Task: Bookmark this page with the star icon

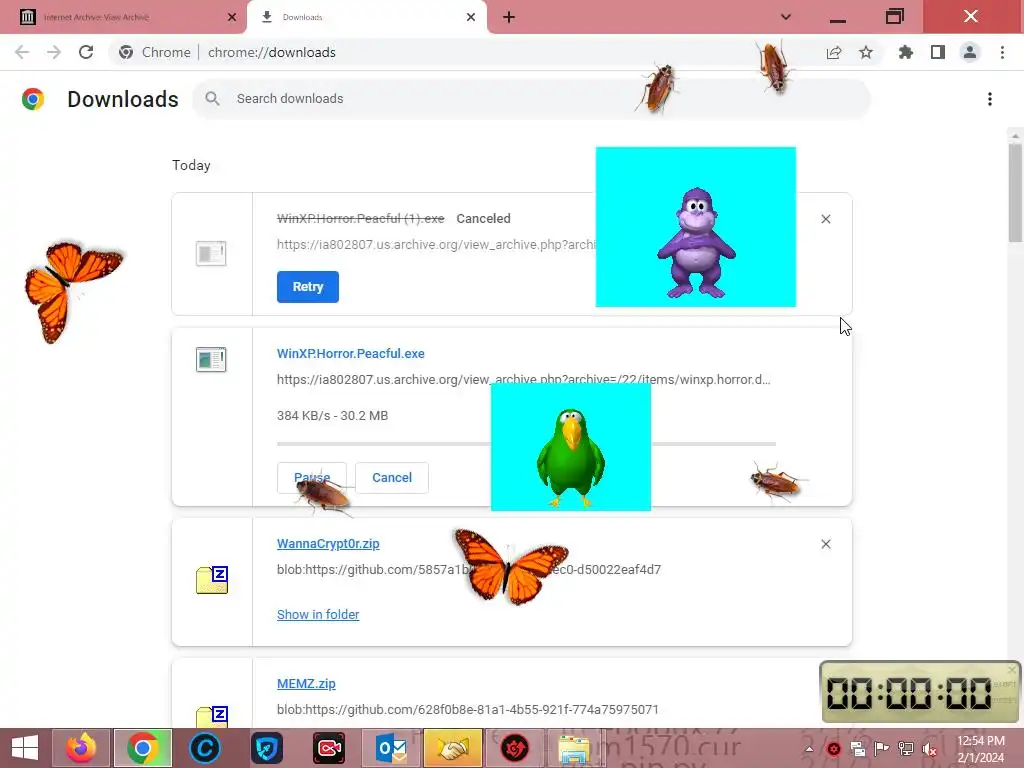Action: [866, 52]
